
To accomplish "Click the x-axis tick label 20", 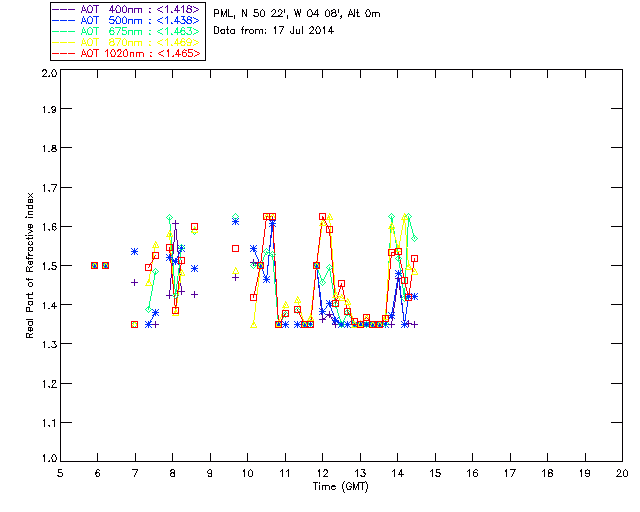I will 622,473.
